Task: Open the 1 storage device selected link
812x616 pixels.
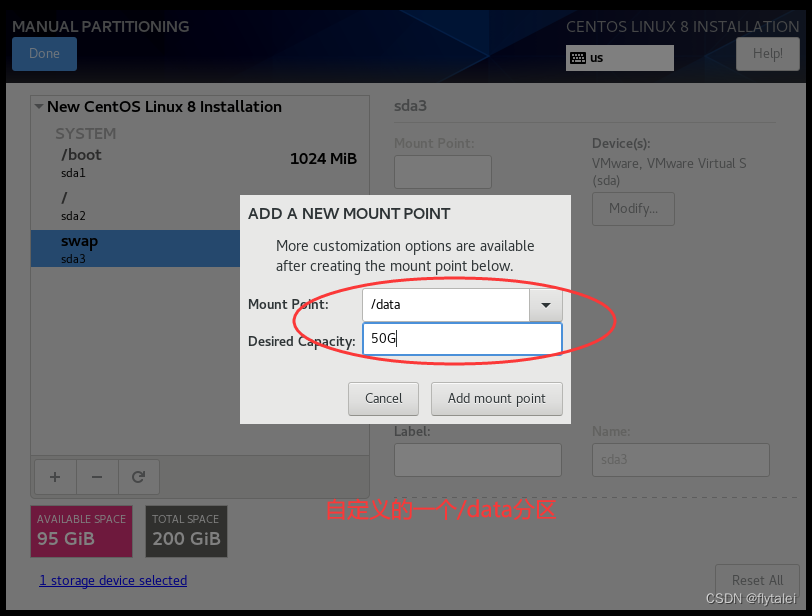Action: click(x=113, y=580)
